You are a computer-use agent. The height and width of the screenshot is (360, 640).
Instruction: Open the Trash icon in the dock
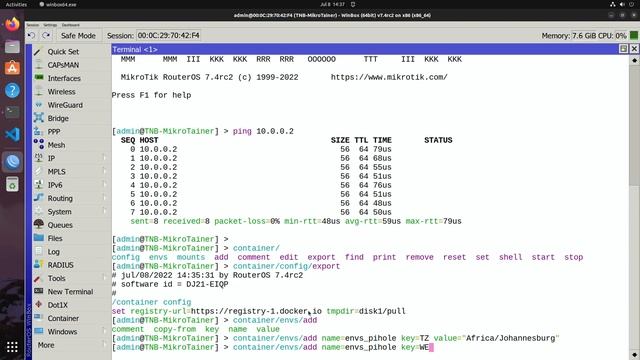coord(12,184)
